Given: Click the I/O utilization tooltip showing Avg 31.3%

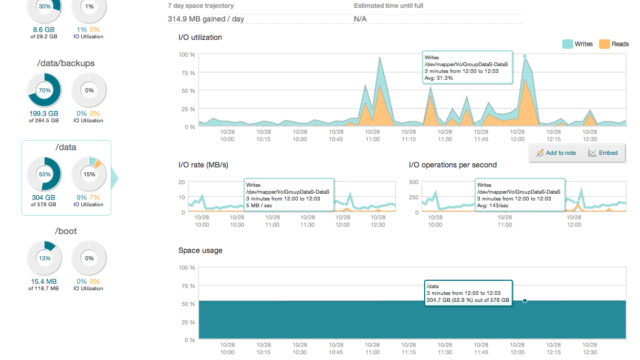Looking at the screenshot, I should tap(467, 67).
